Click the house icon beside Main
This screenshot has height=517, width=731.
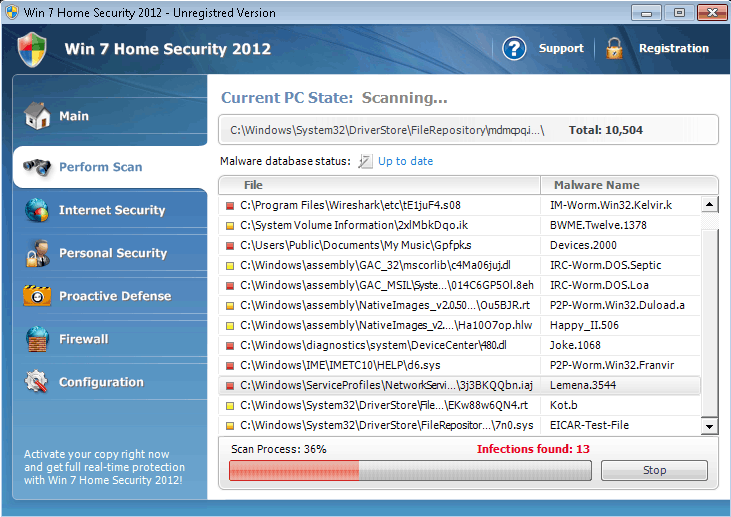click(x=37, y=116)
